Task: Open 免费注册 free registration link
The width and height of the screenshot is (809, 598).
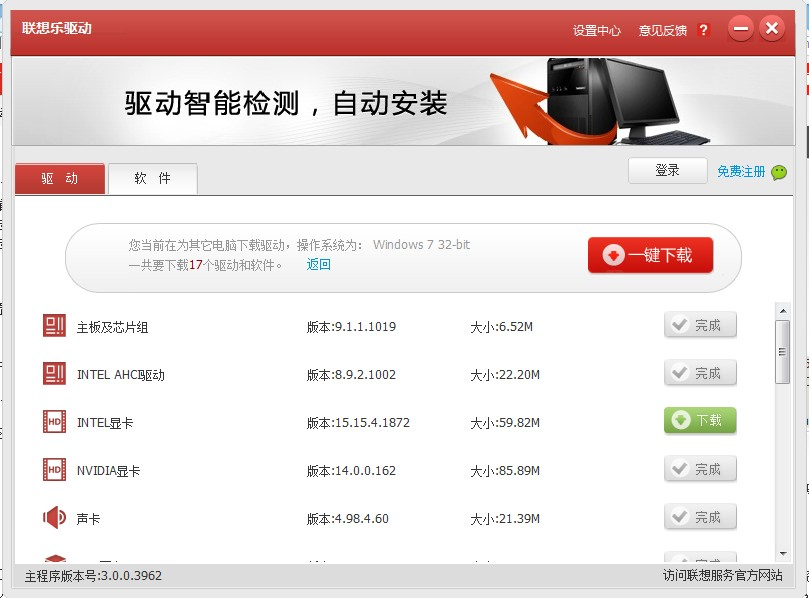Action: point(740,171)
